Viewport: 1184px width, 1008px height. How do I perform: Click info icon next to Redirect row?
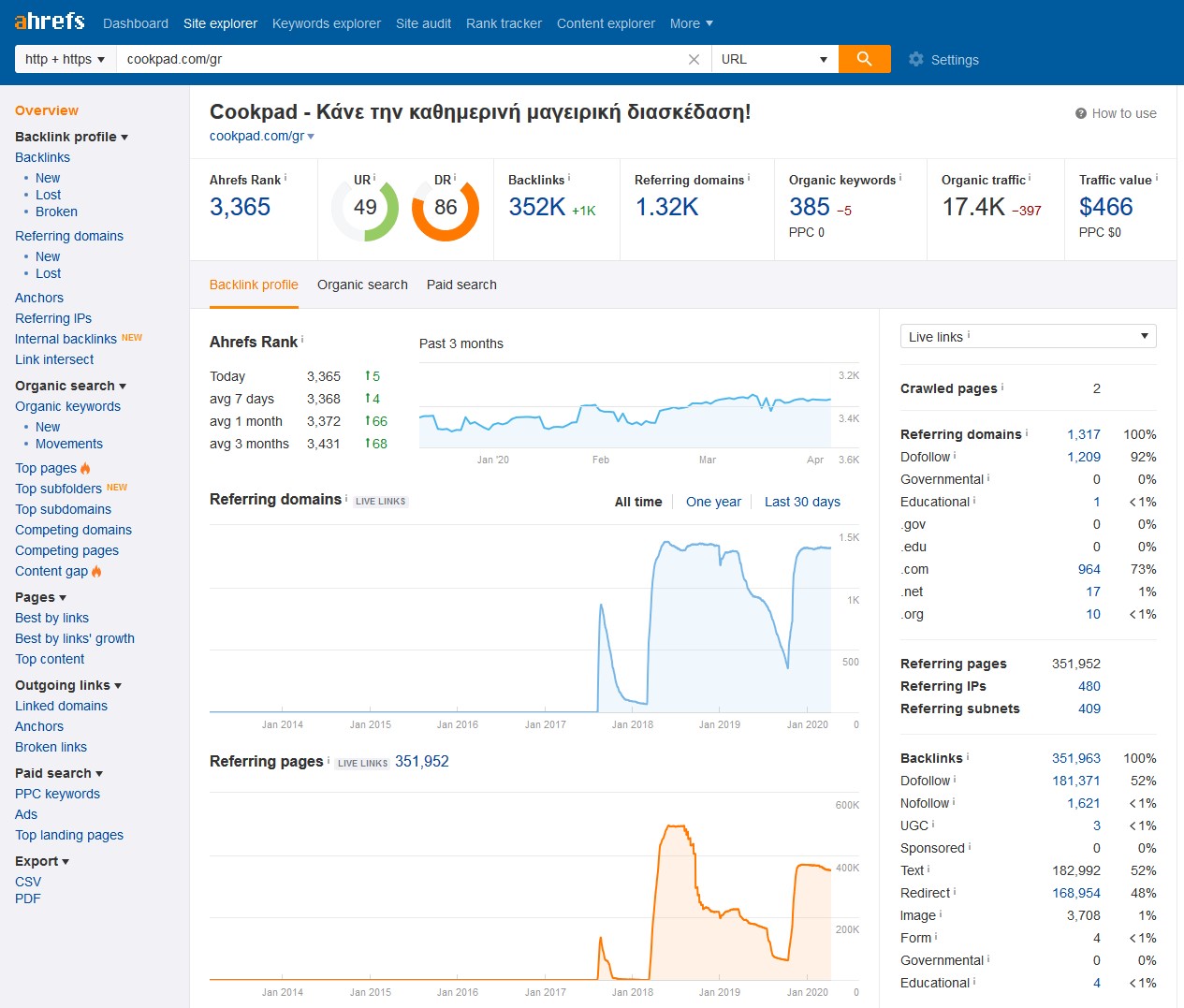coord(955,891)
